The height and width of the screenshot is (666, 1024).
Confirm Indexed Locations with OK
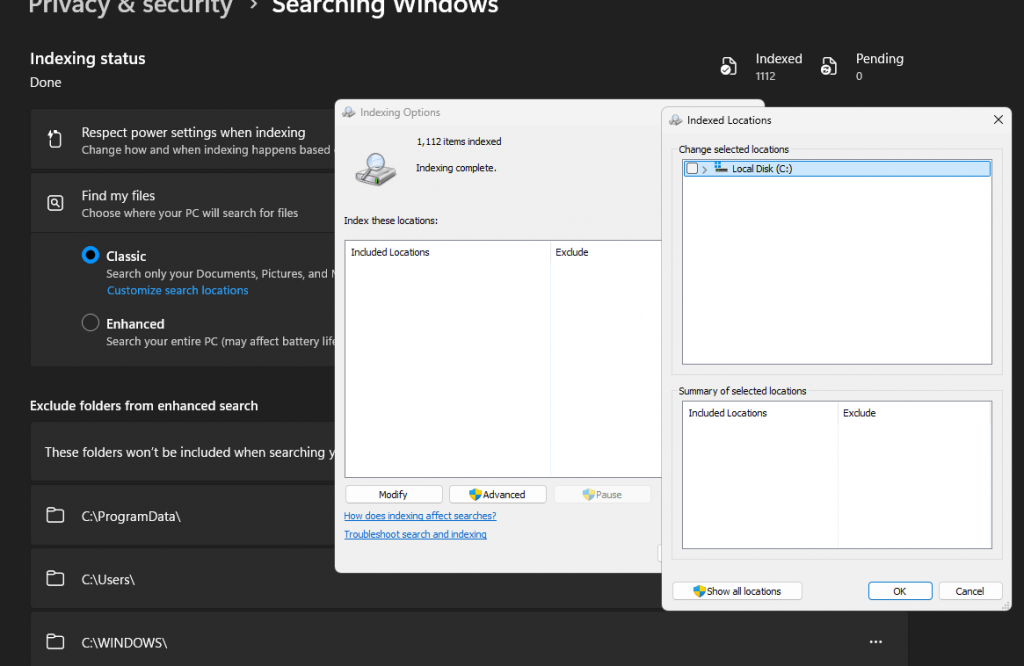point(900,591)
